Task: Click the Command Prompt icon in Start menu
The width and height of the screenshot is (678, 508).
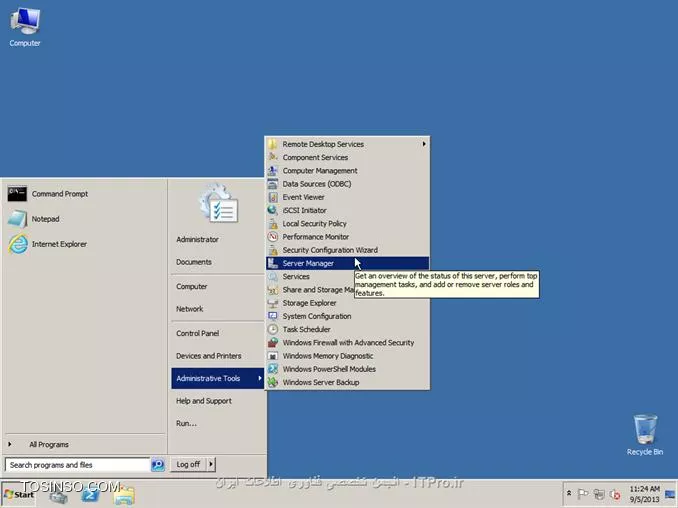Action: 17,194
